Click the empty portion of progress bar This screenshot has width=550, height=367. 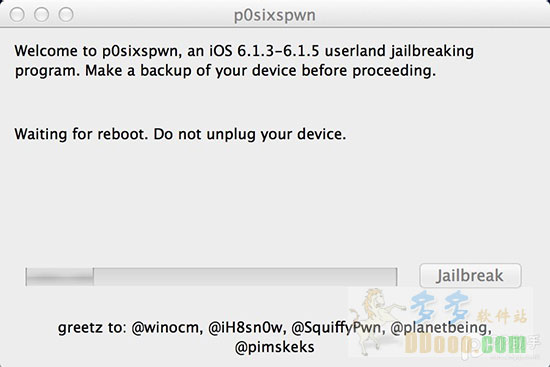coord(245,277)
